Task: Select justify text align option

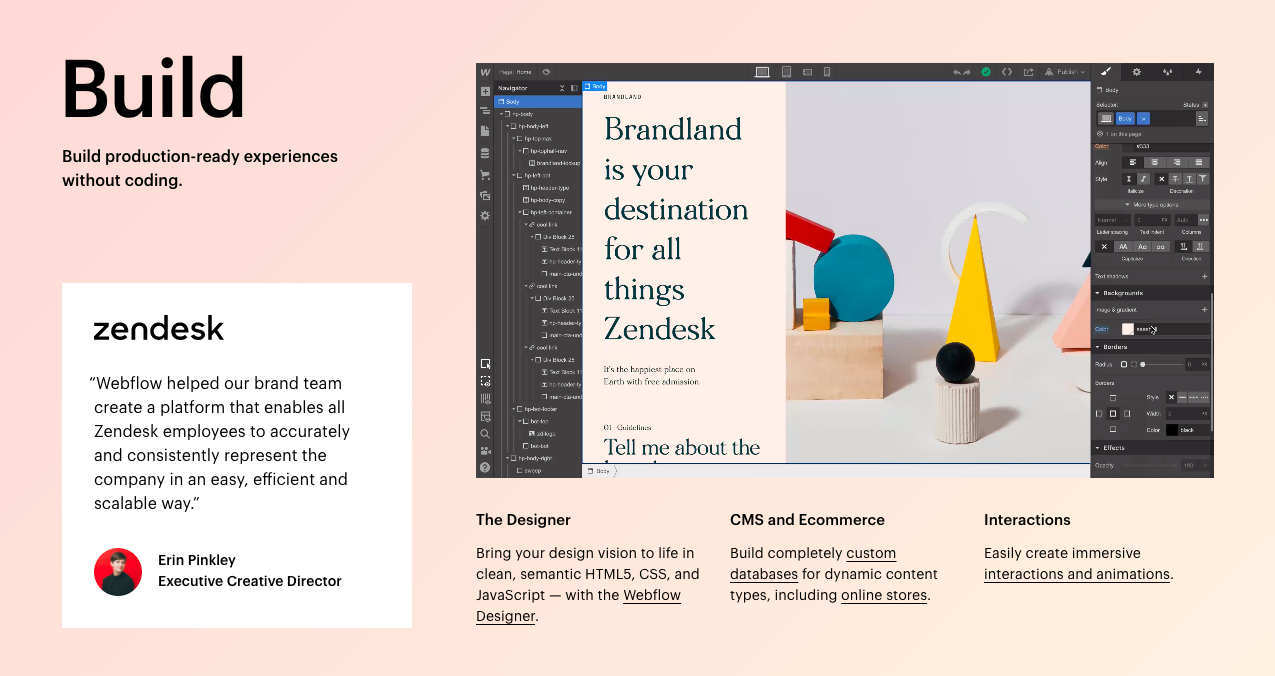Action: [1199, 162]
